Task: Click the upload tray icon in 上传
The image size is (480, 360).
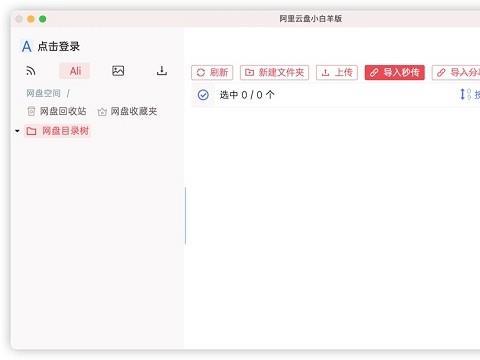Action: click(x=326, y=73)
